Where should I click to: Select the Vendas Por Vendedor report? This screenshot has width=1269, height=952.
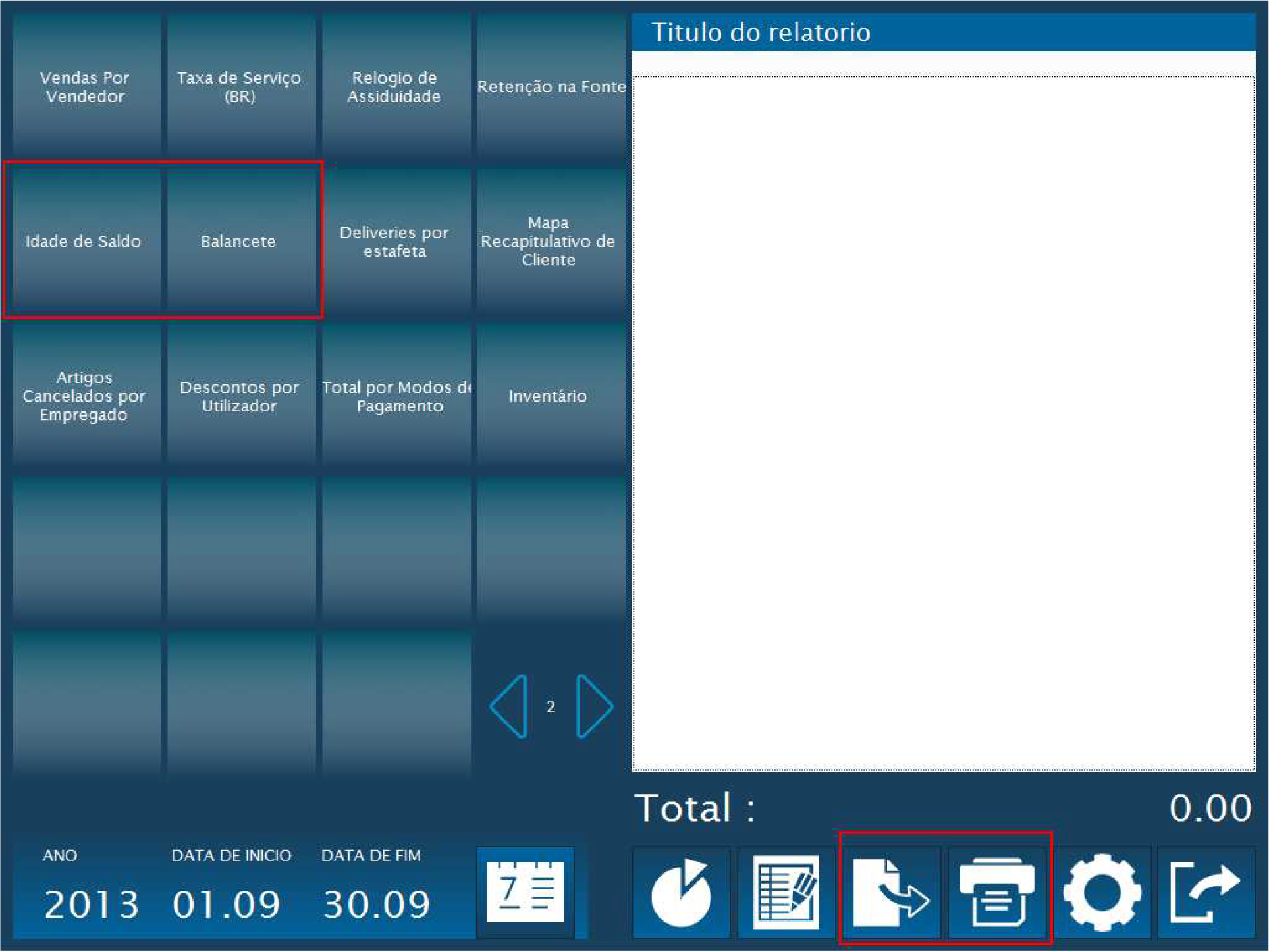pos(86,86)
